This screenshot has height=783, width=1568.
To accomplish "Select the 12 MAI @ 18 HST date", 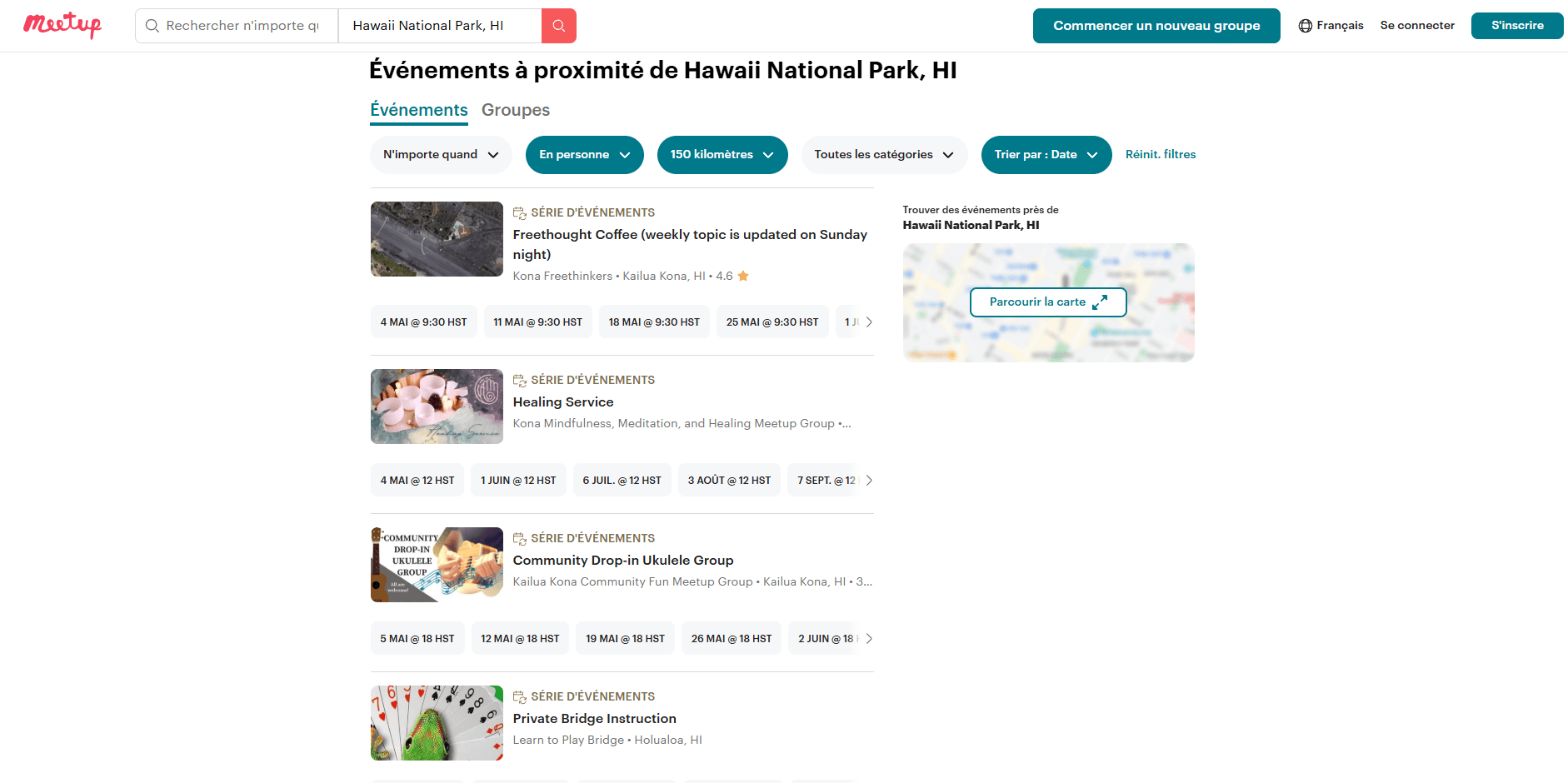I will (520, 638).
